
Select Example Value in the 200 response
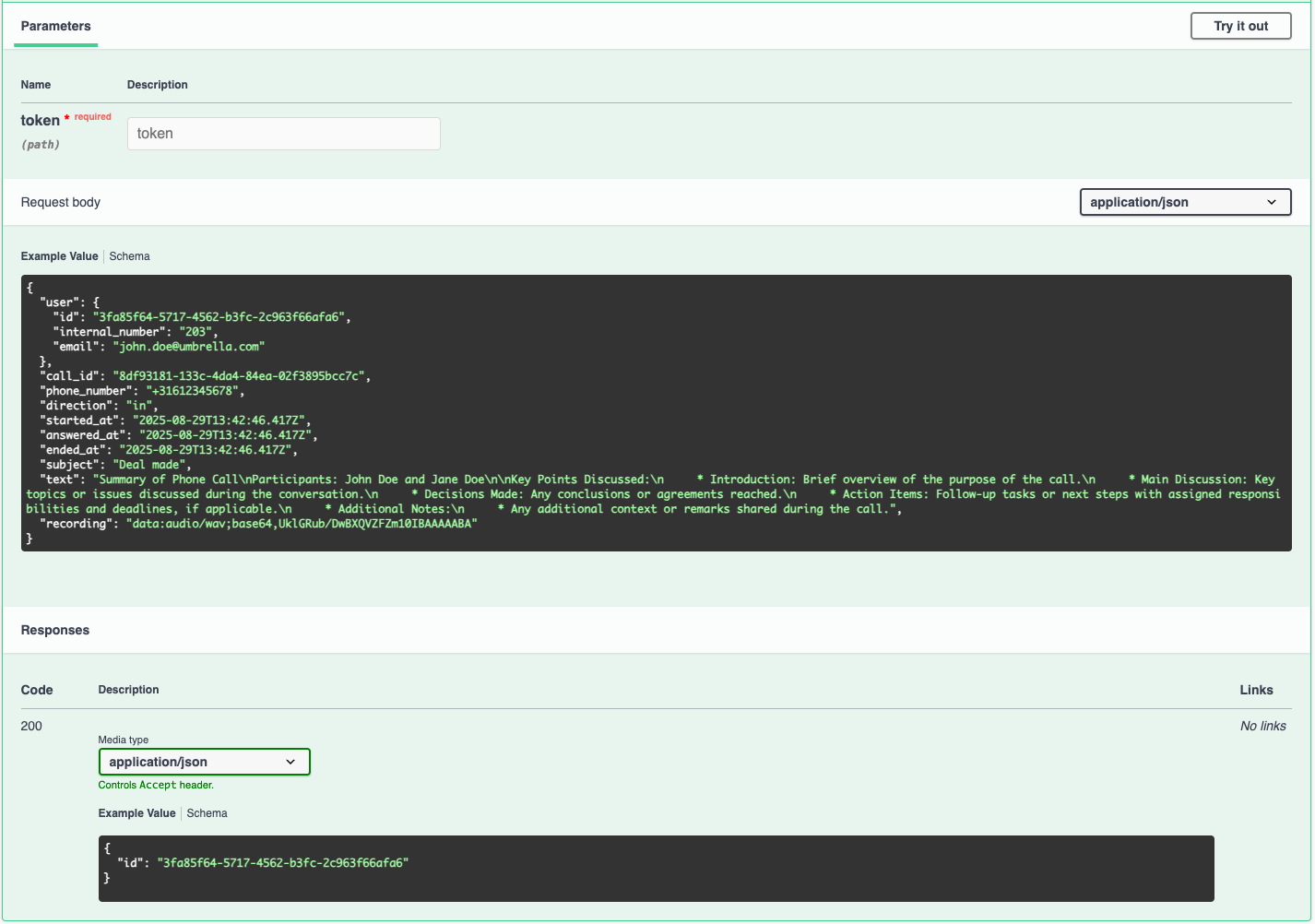136,813
